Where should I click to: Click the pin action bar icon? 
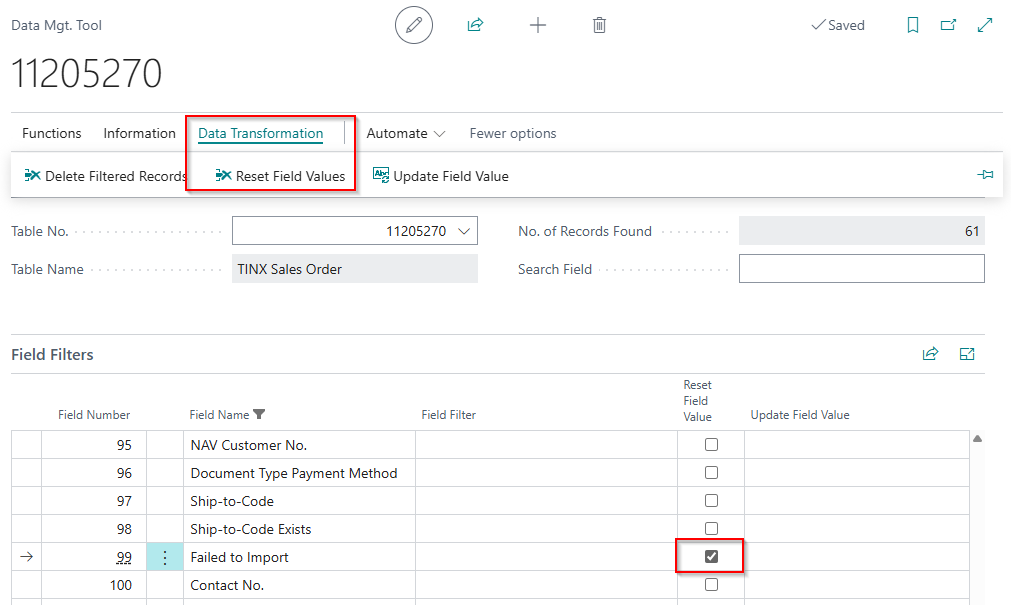(x=985, y=175)
